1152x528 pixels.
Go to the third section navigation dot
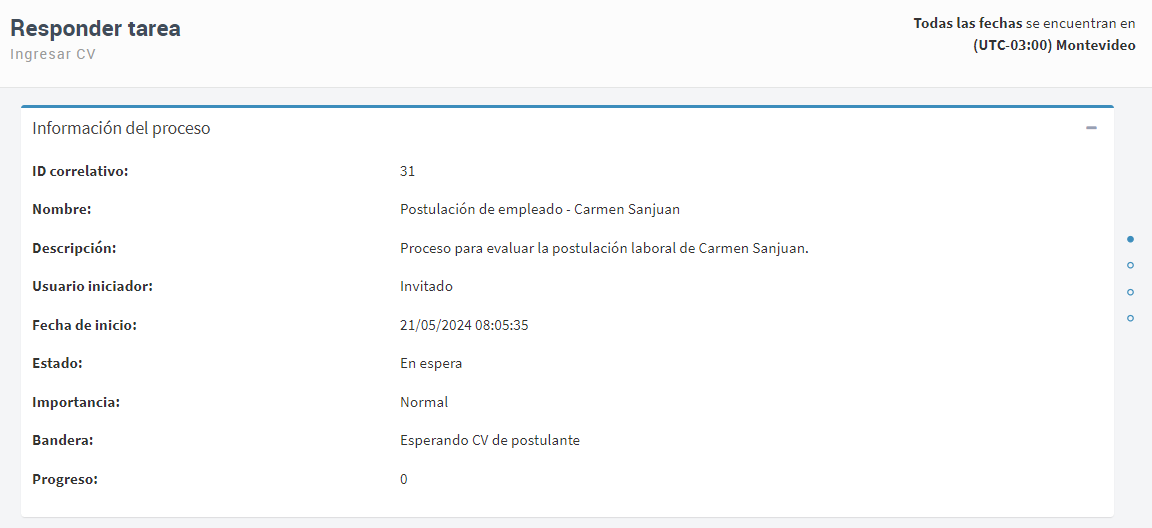(1130, 292)
